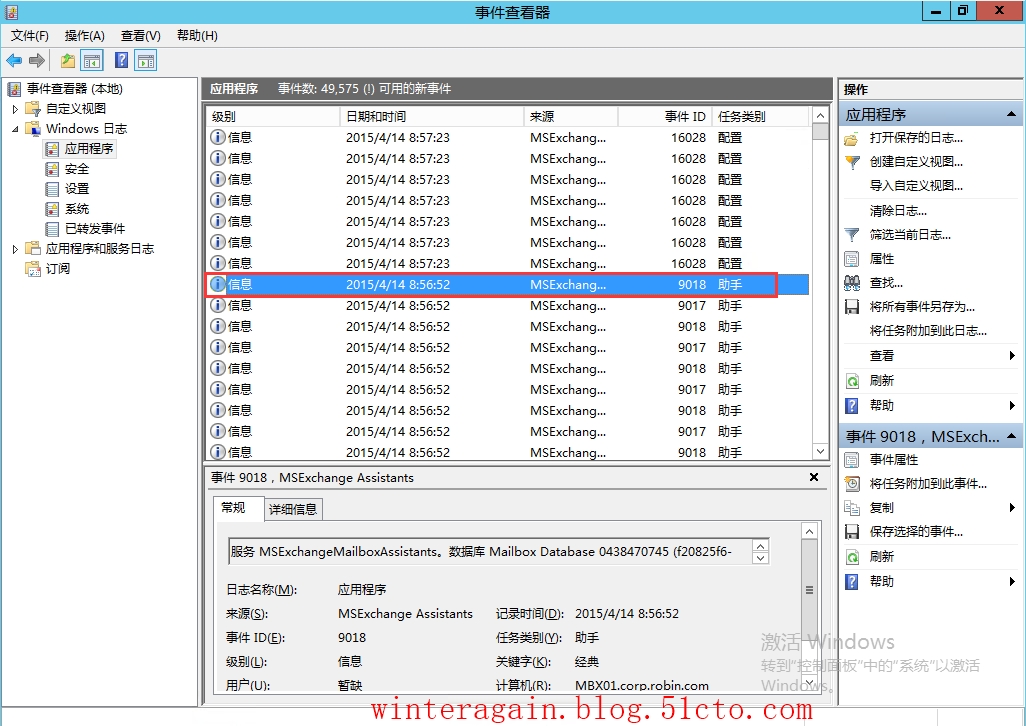The height and width of the screenshot is (726, 1026).
Task: Toggle the console tree pane icon
Action: pyautogui.click(x=92, y=61)
